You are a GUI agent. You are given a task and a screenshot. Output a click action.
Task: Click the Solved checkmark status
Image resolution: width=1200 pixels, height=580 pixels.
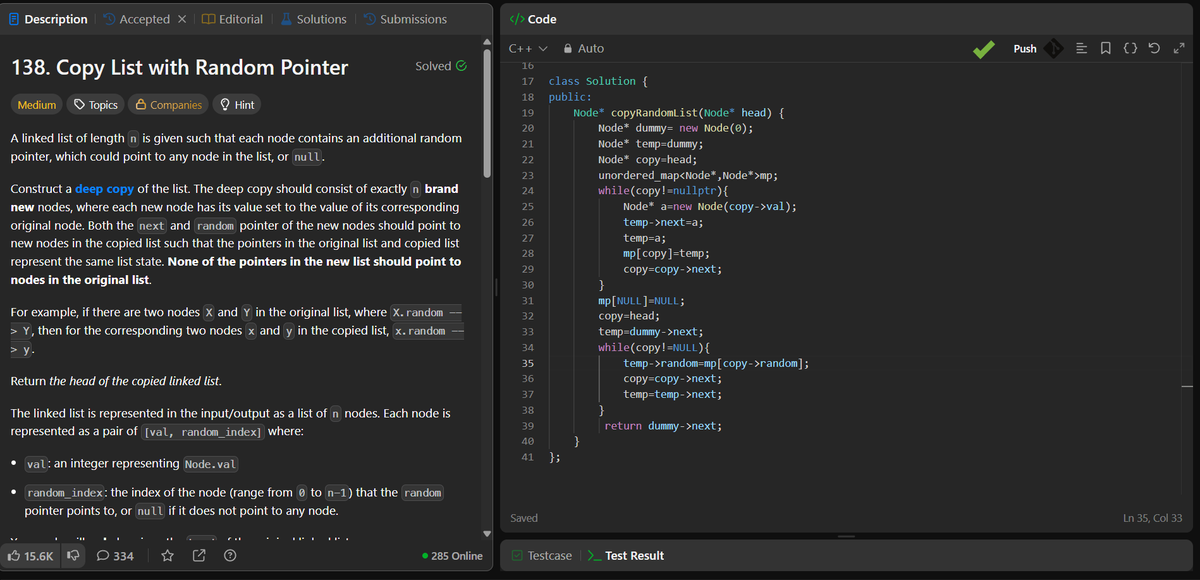441,66
